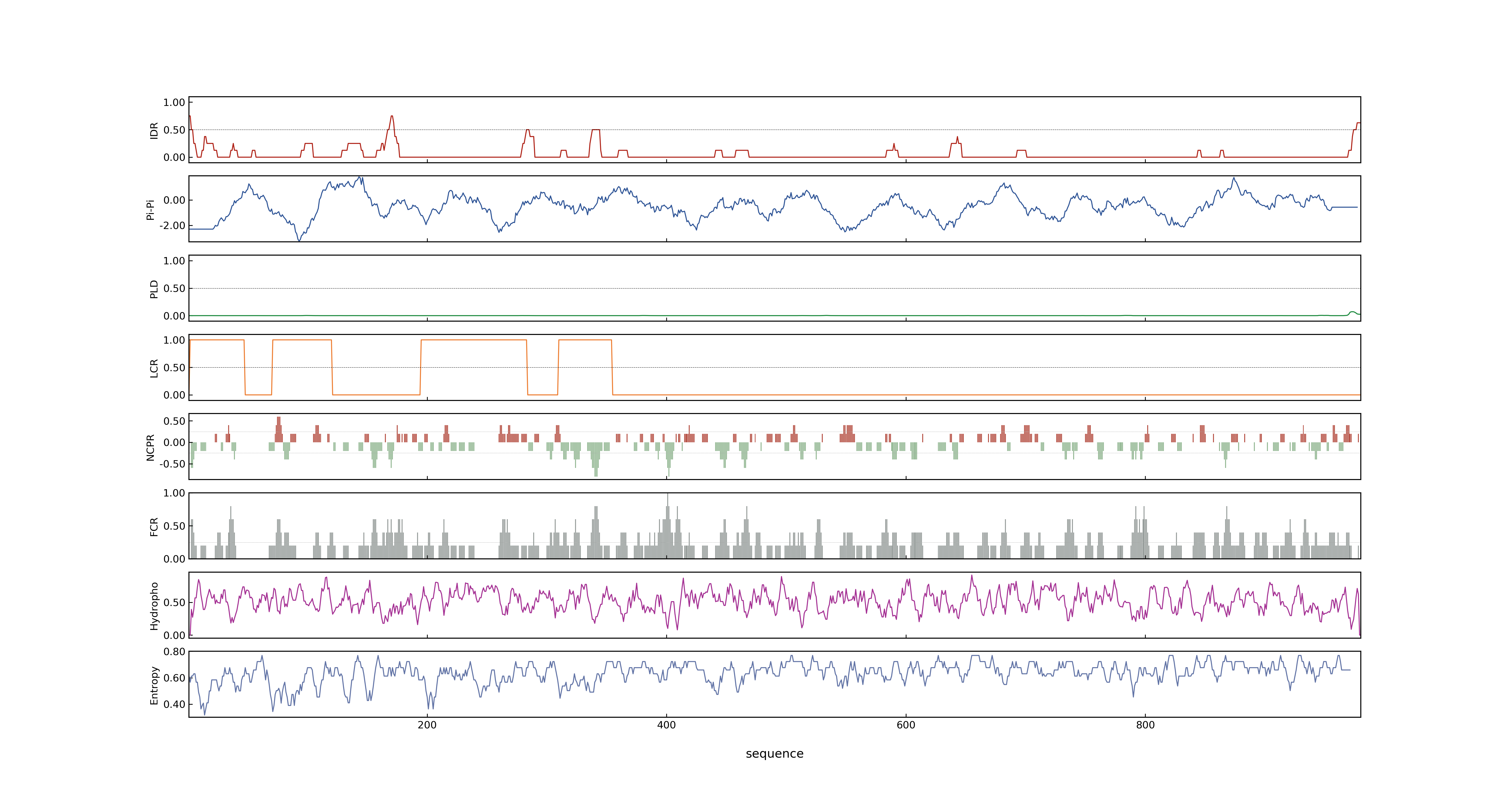Click the tallest FCR bar at position 400
The width and height of the screenshot is (1512, 806).
pyautogui.click(x=667, y=525)
